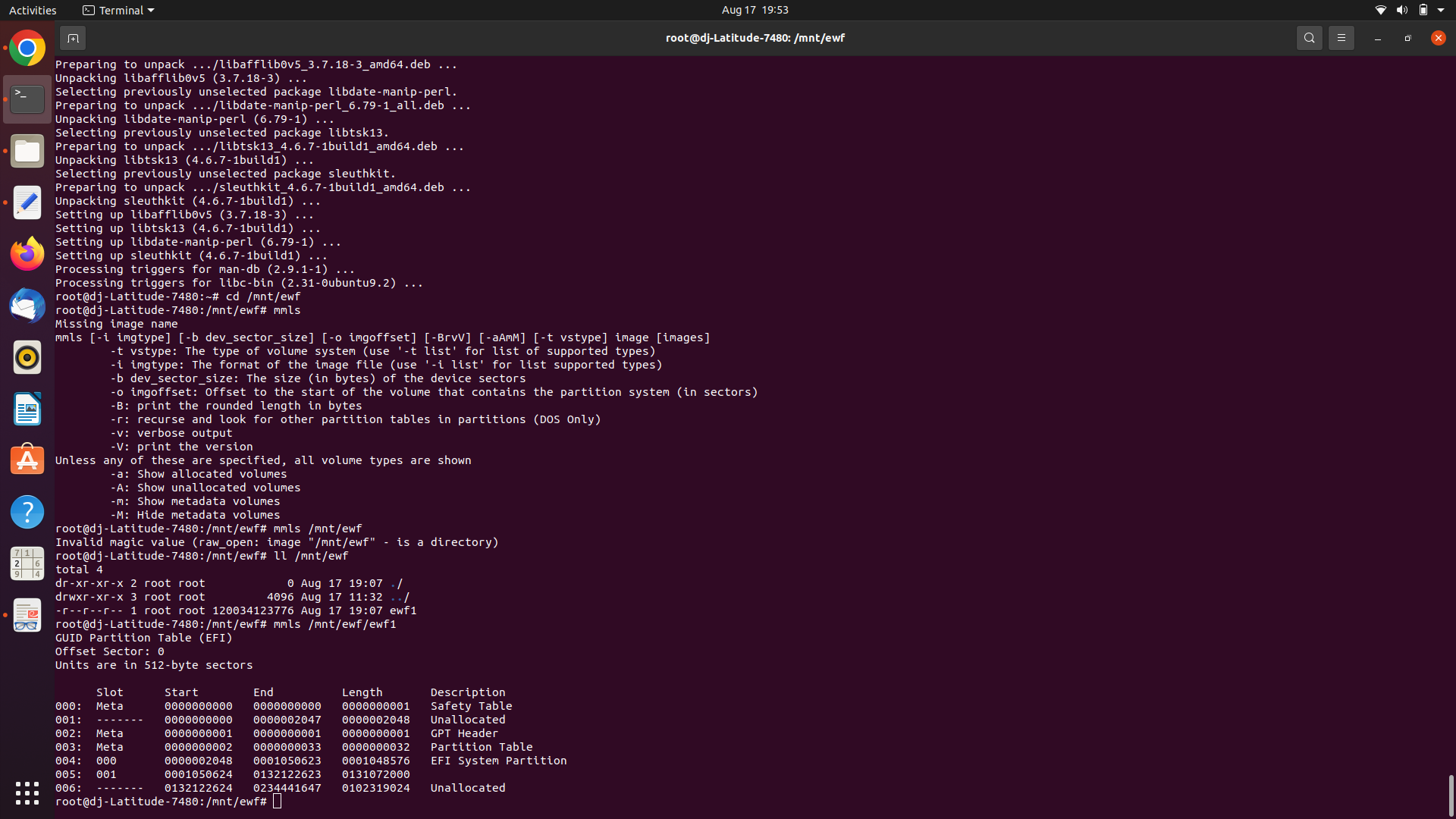
Task: Click the volume indicator icon
Action: coord(1401,10)
